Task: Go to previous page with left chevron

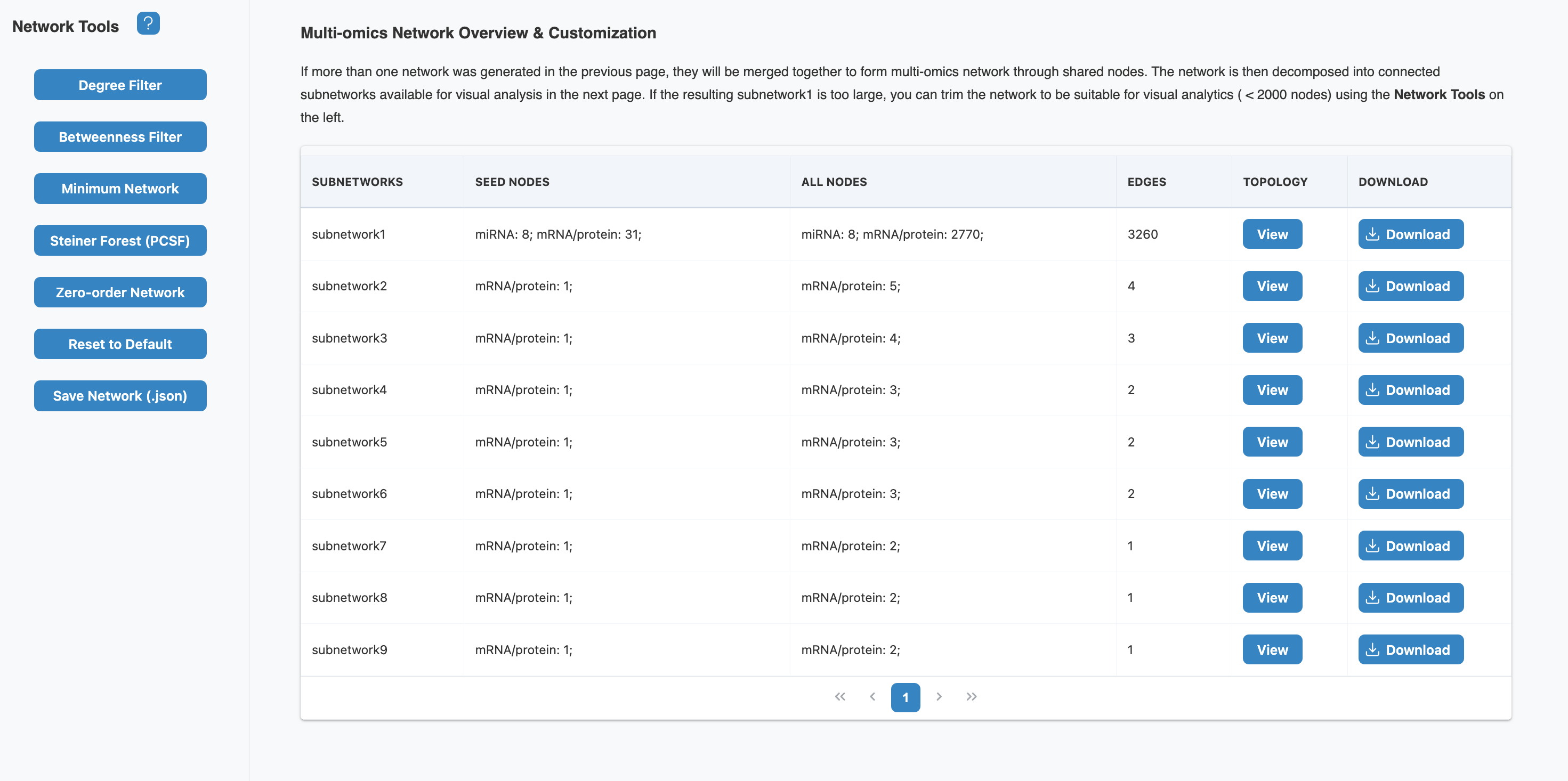Action: (x=873, y=697)
